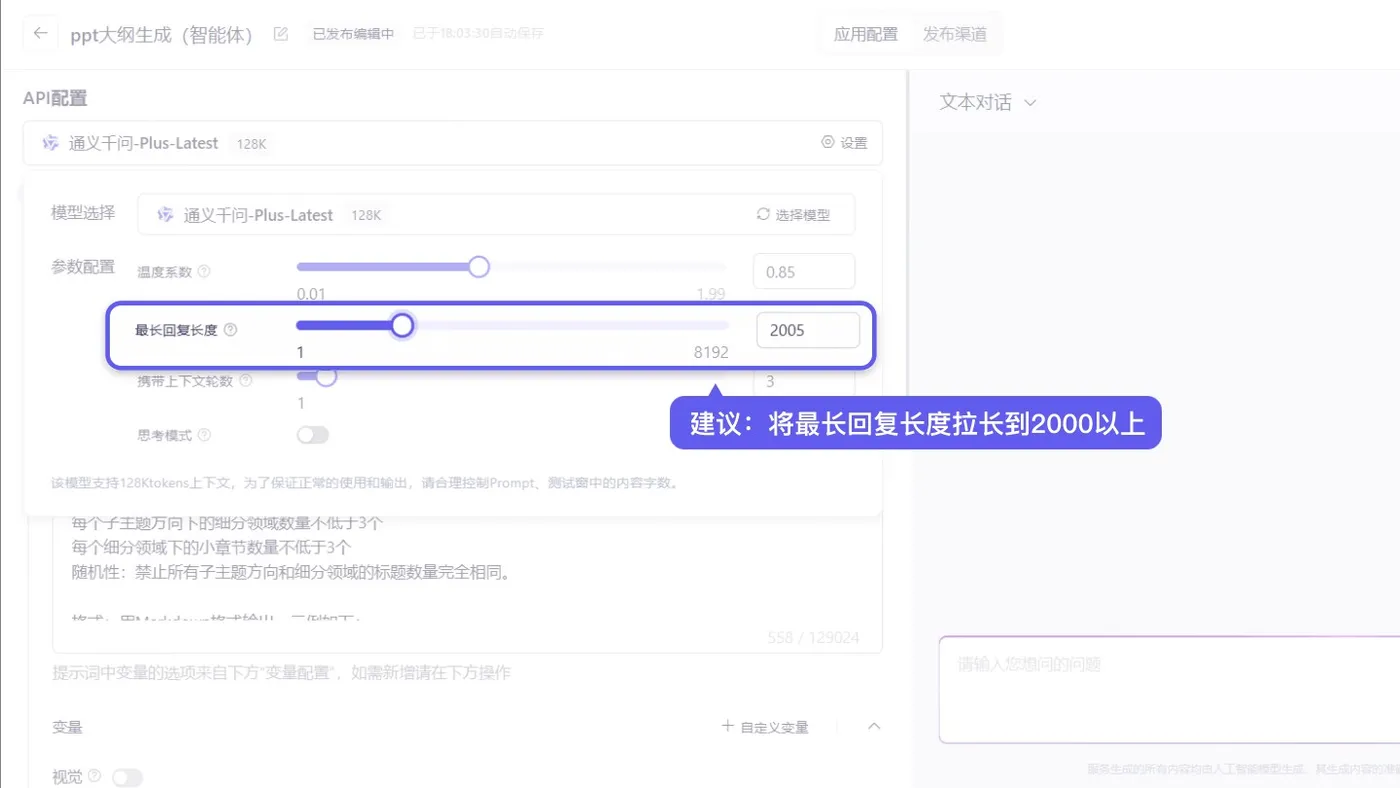Click the 最长回复长度 slider handle
Screen dimensions: 1400x788
pos(402,325)
